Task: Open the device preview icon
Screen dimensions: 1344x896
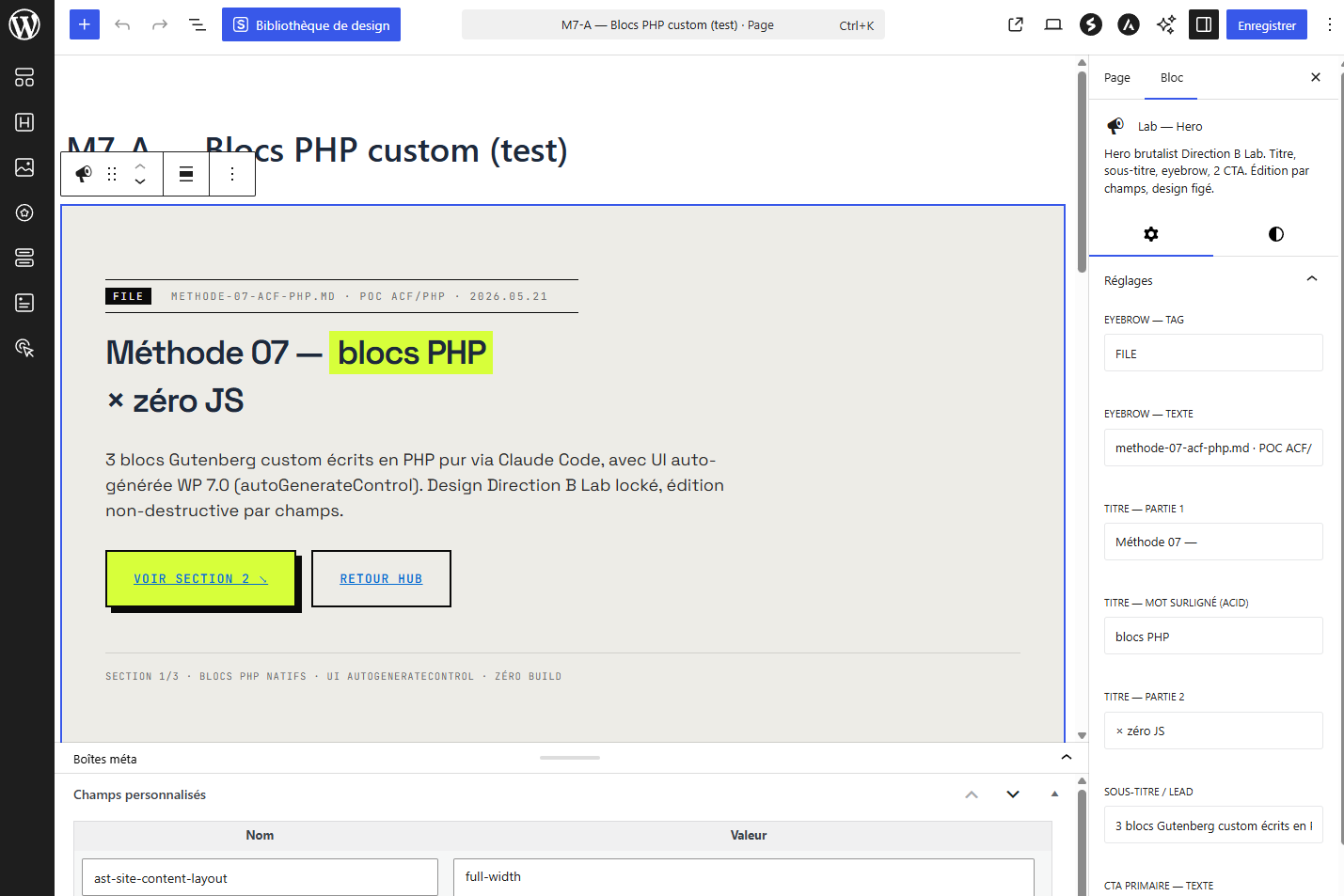Action: click(1053, 24)
